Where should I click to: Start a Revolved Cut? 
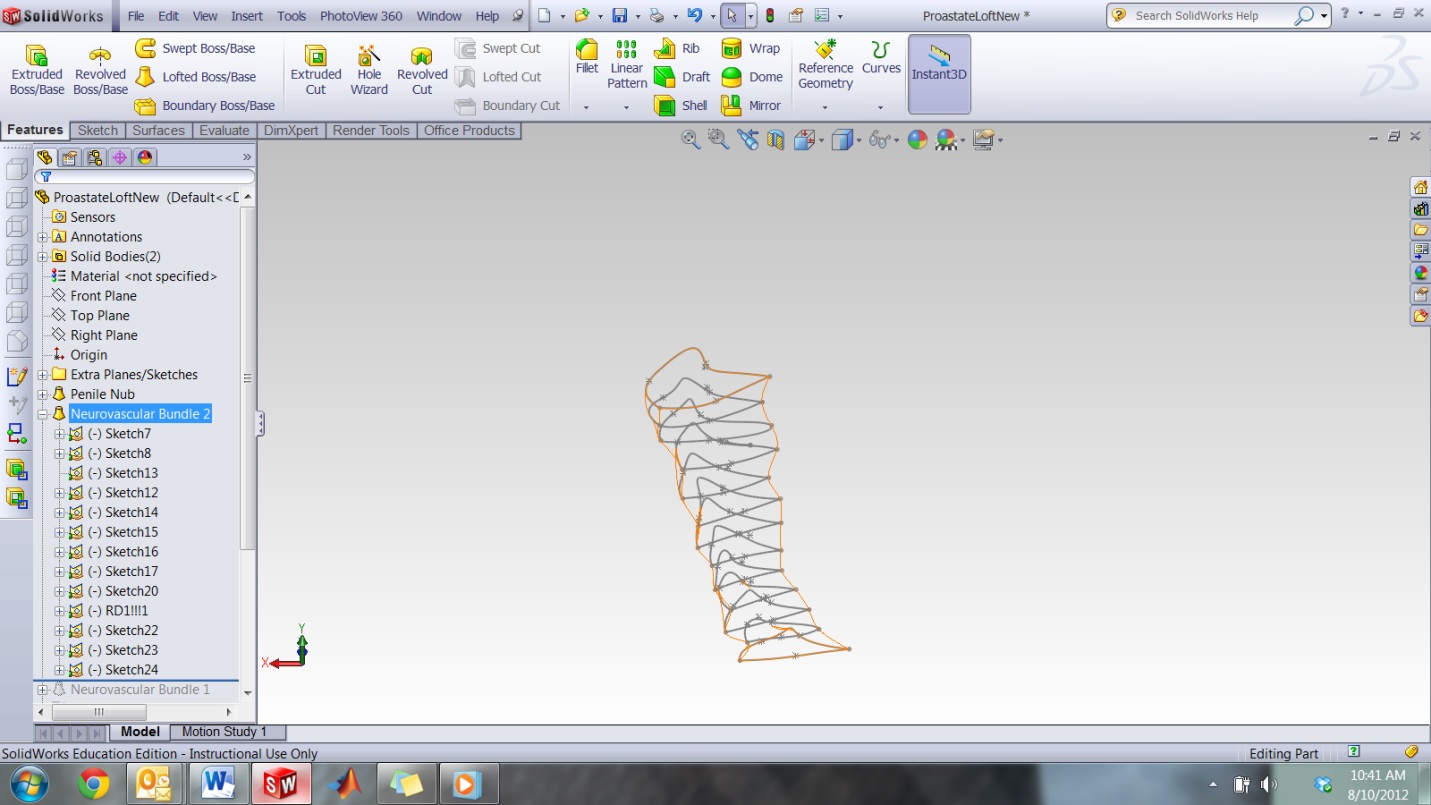point(422,69)
